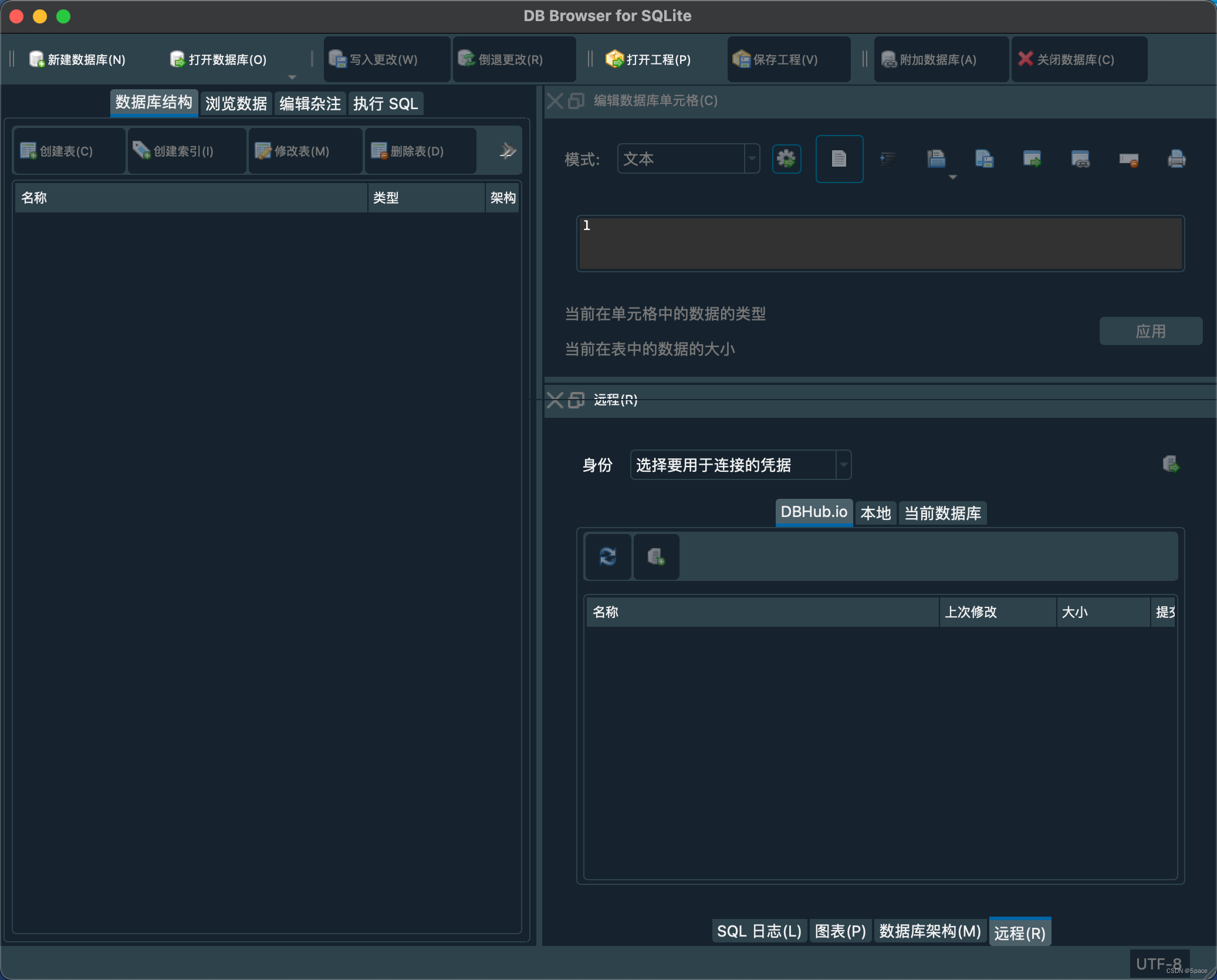Image resolution: width=1217 pixels, height=980 pixels.
Task: Click the 架构 column header
Action: tap(503, 198)
